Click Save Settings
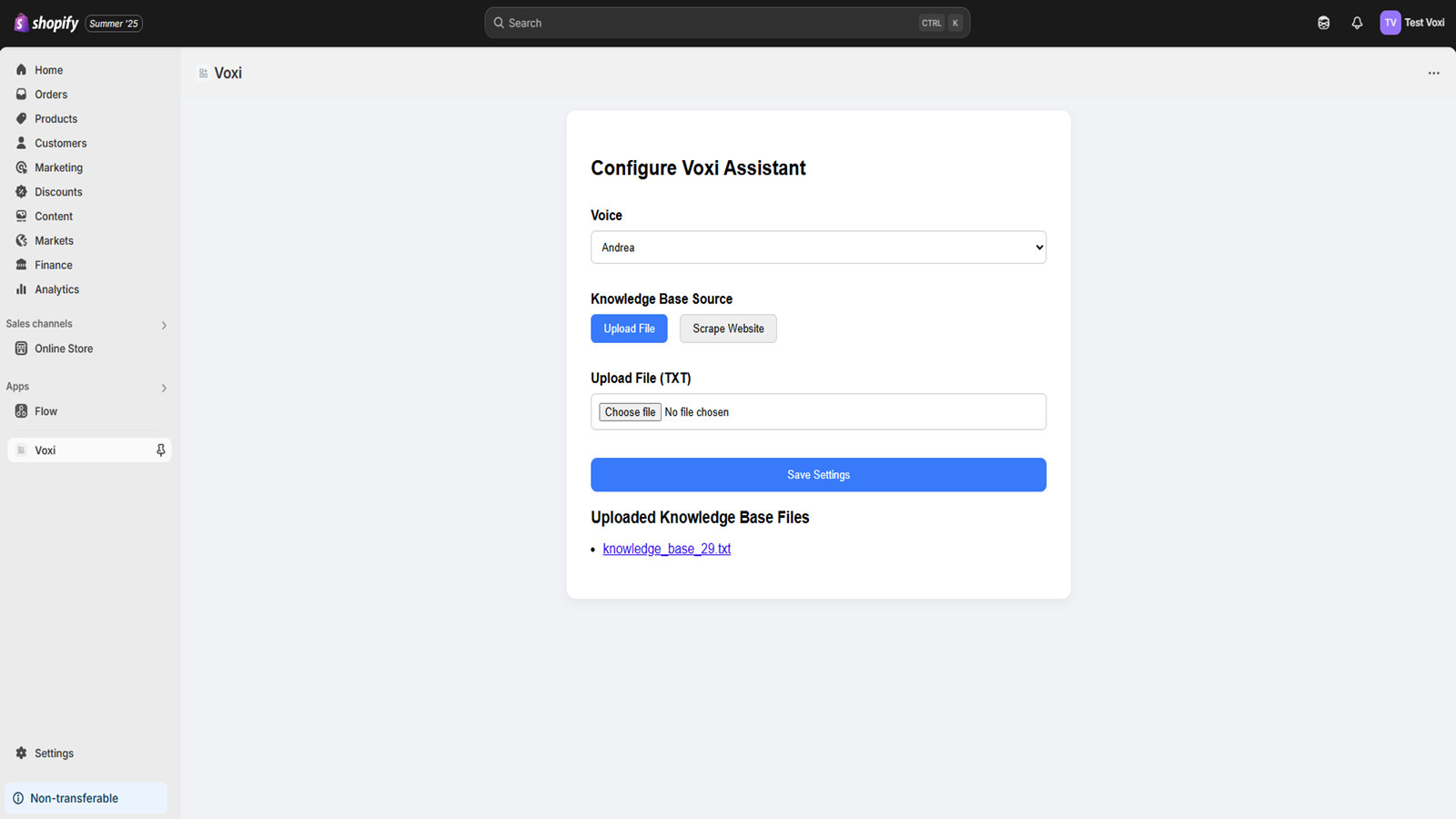 click(x=818, y=475)
